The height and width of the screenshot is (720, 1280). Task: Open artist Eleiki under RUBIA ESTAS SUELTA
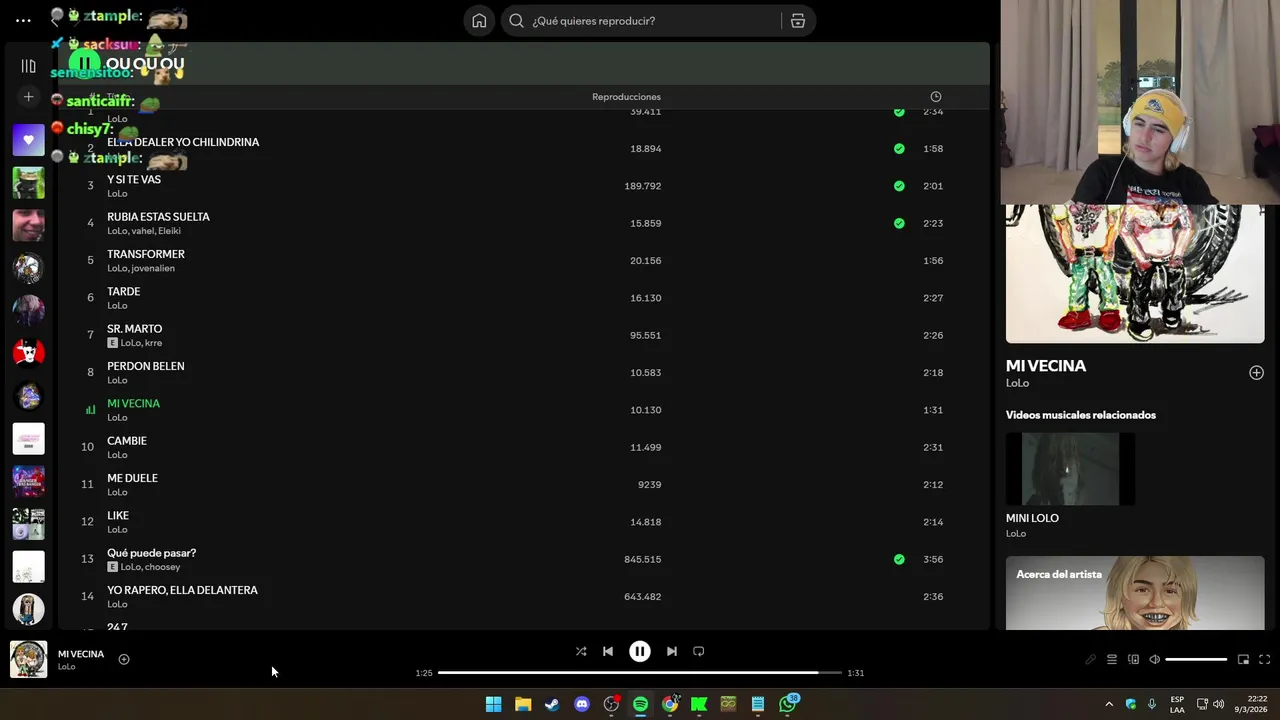[x=169, y=231]
